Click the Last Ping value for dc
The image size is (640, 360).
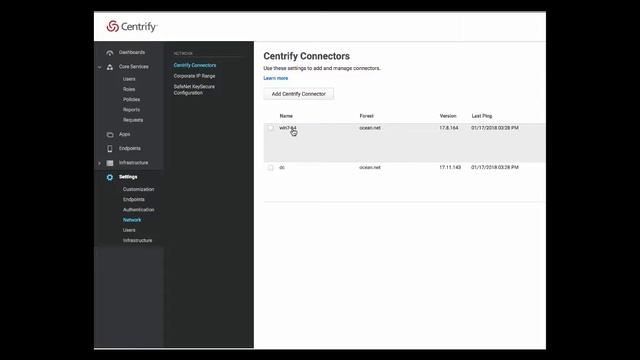495,167
